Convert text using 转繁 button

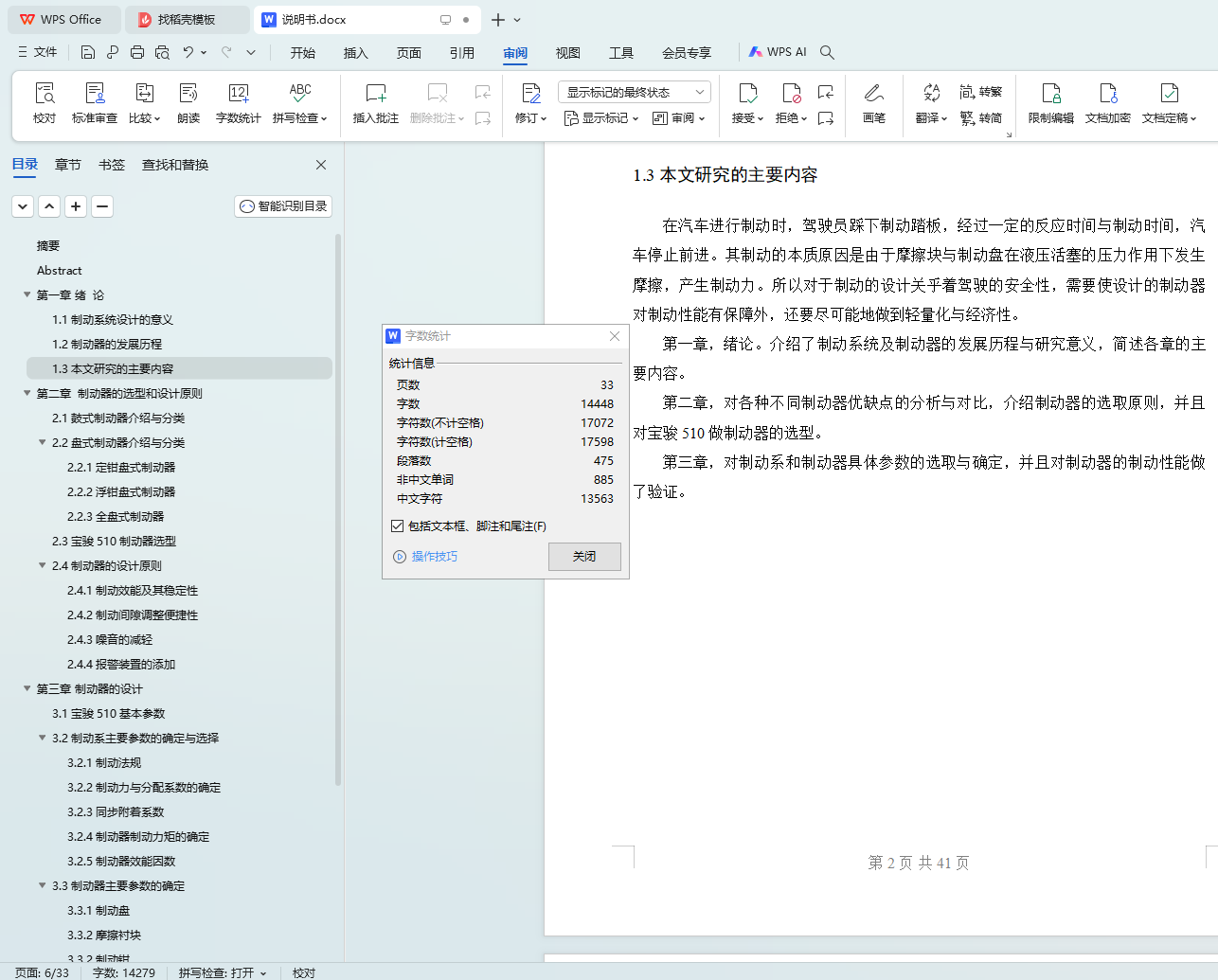point(981,92)
